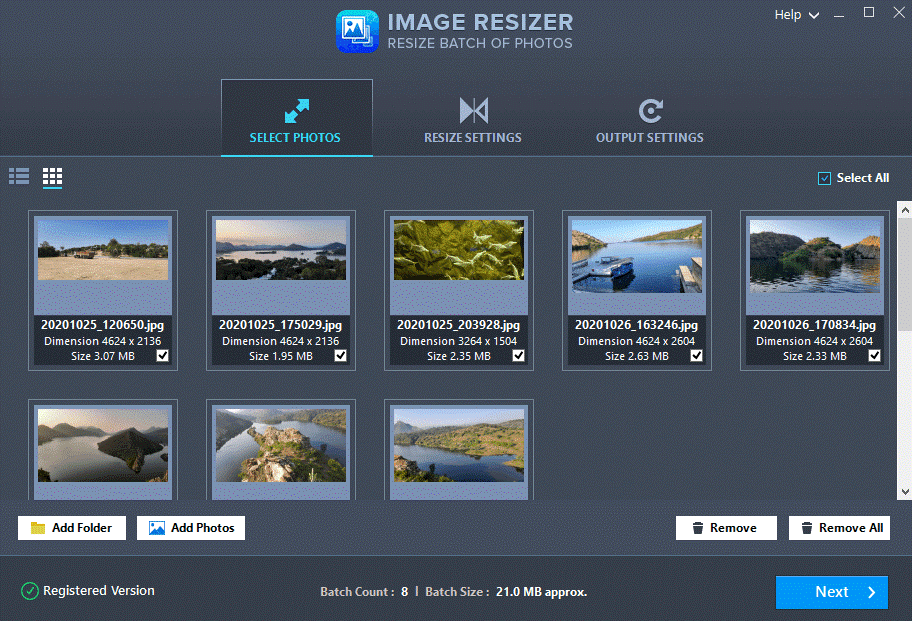Switch to list view layout
Viewport: 912px width, 621px height.
[x=18, y=177]
